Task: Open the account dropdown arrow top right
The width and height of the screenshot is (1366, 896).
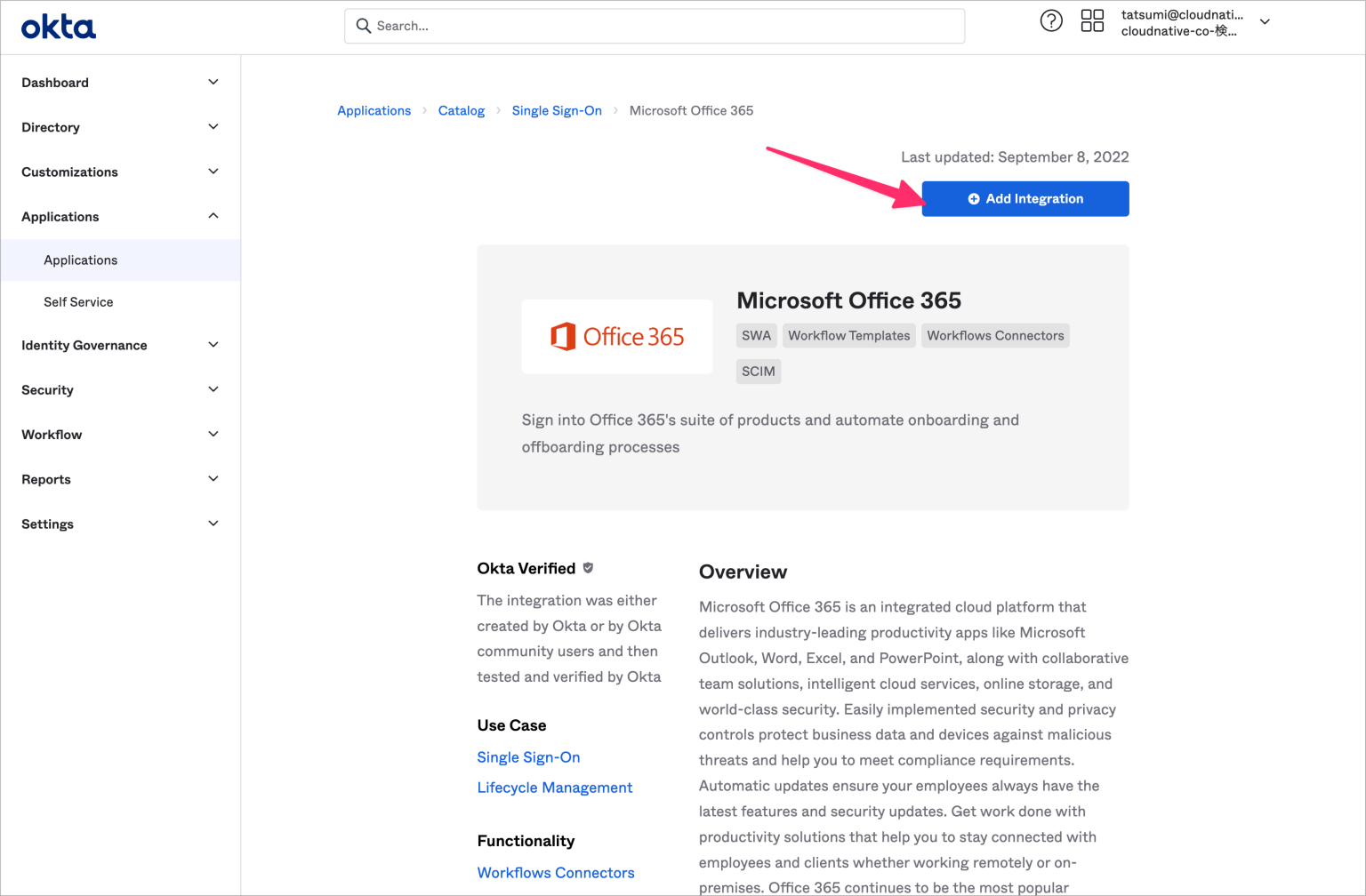Action: [x=1265, y=22]
